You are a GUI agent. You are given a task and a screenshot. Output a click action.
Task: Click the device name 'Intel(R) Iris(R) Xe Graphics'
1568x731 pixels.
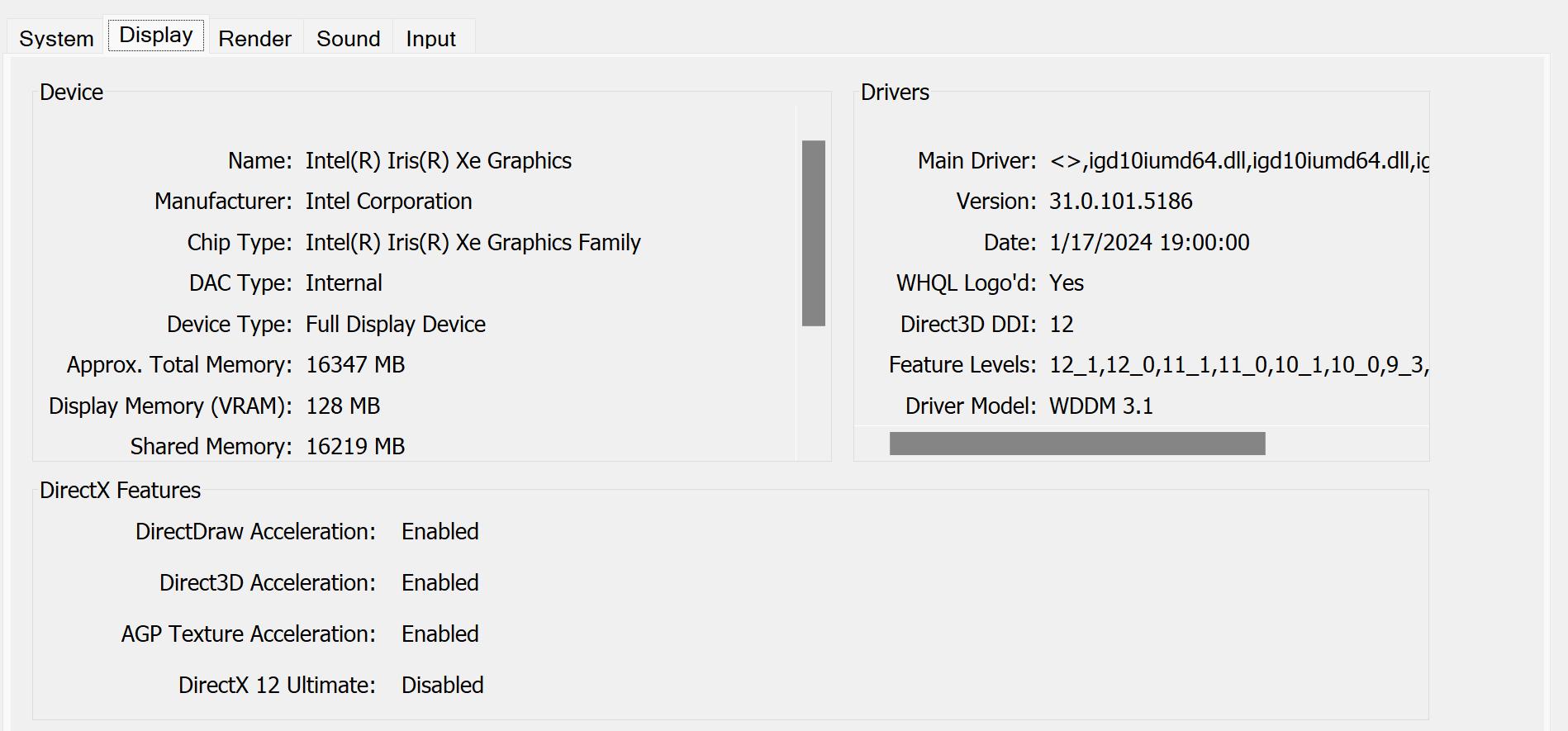(439, 160)
